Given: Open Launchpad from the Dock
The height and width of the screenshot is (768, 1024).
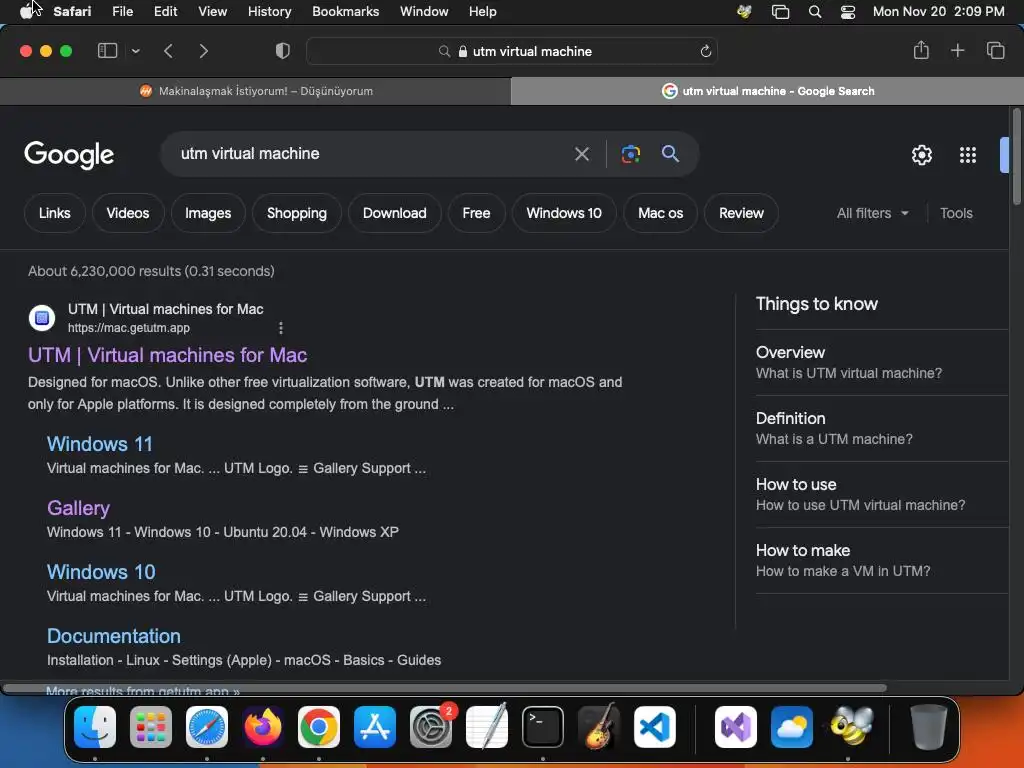Looking at the screenshot, I should click(x=151, y=726).
